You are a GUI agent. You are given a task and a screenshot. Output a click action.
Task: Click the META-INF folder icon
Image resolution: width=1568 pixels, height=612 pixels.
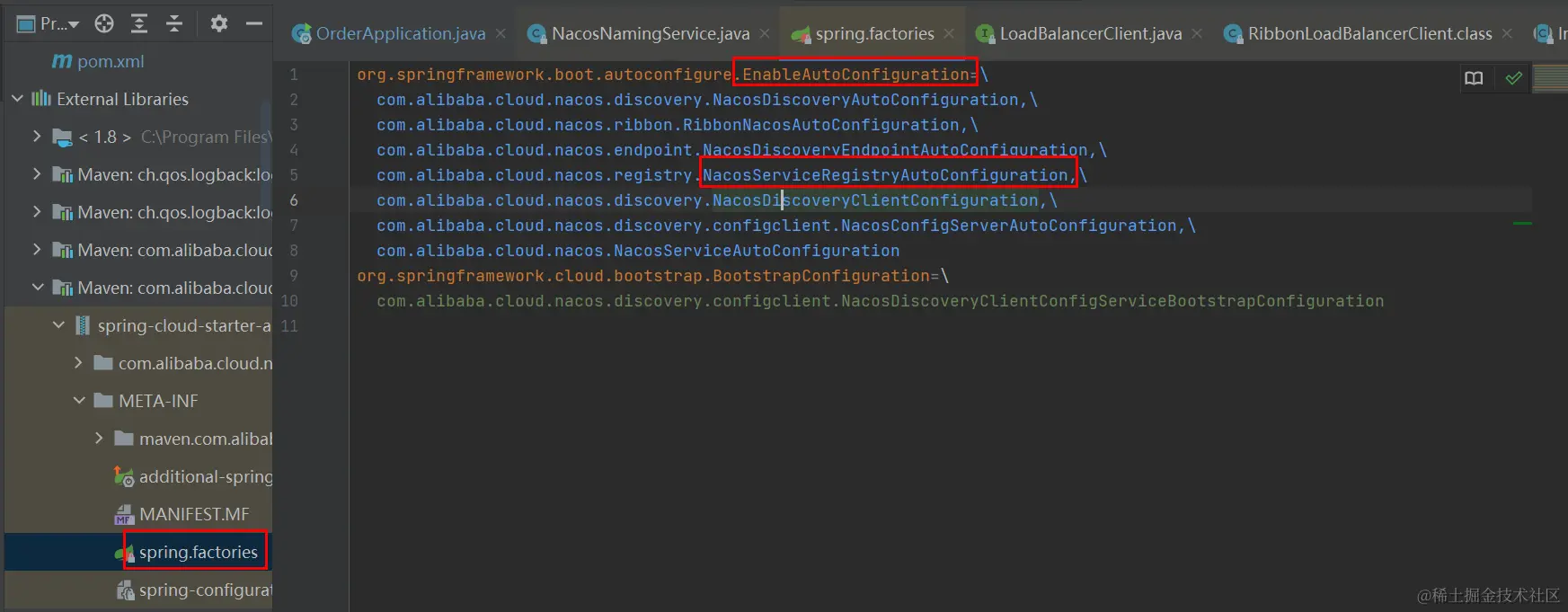[103, 401]
